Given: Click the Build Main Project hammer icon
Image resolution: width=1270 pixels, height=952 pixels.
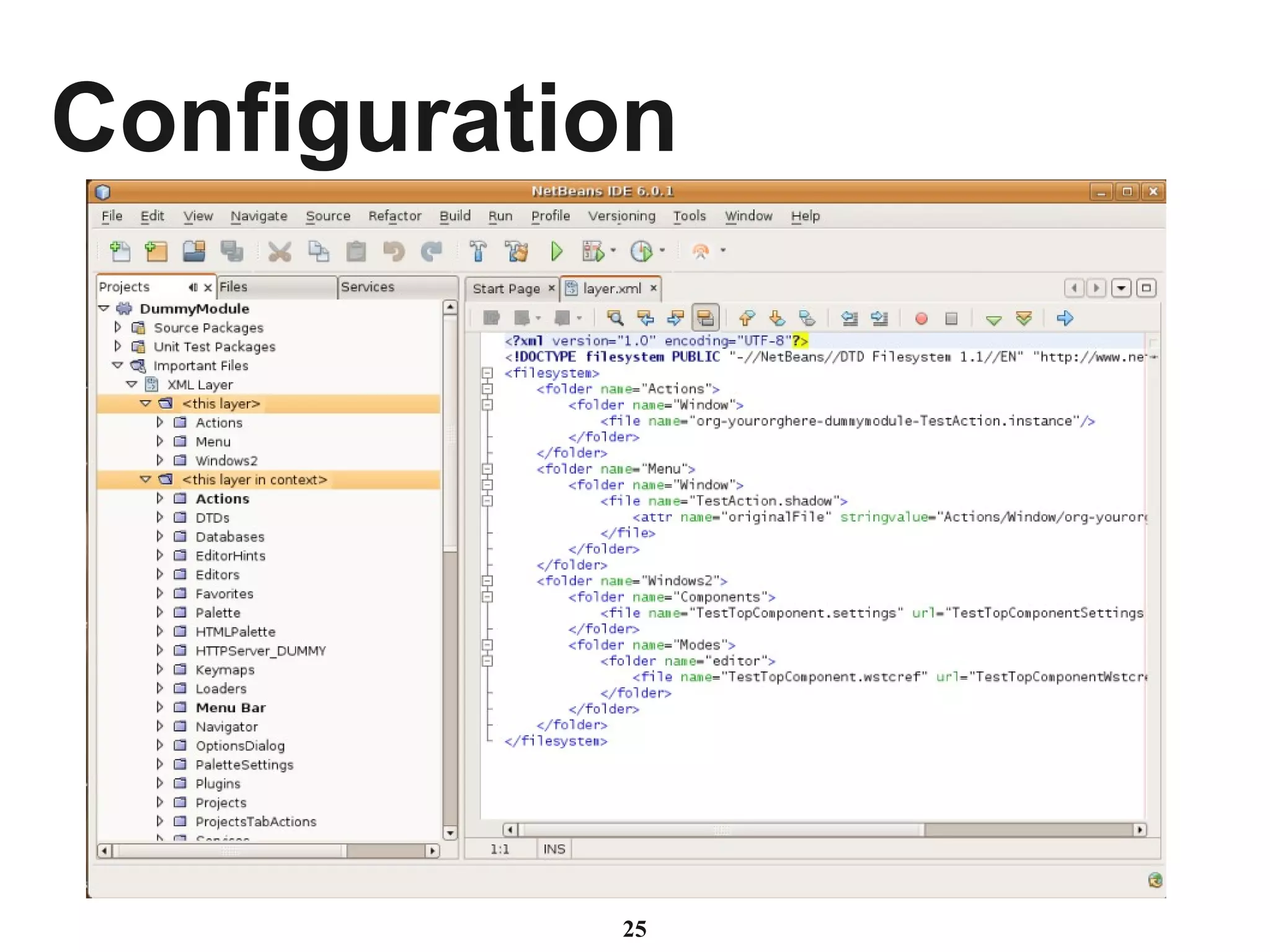Looking at the screenshot, I should click(x=478, y=251).
